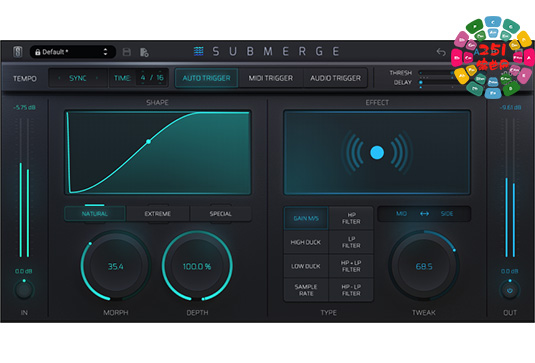The height and width of the screenshot is (363, 535).
Task: Select LP FILTER effect type
Action: coord(351,242)
